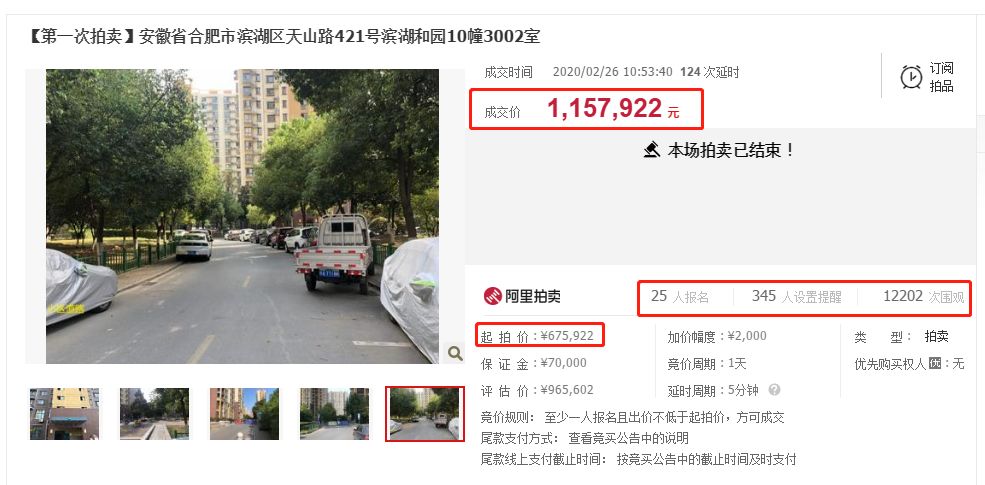Screen dimensions: 985x485
Task: Click the help icon beside 延时周期
Action: 775,390
